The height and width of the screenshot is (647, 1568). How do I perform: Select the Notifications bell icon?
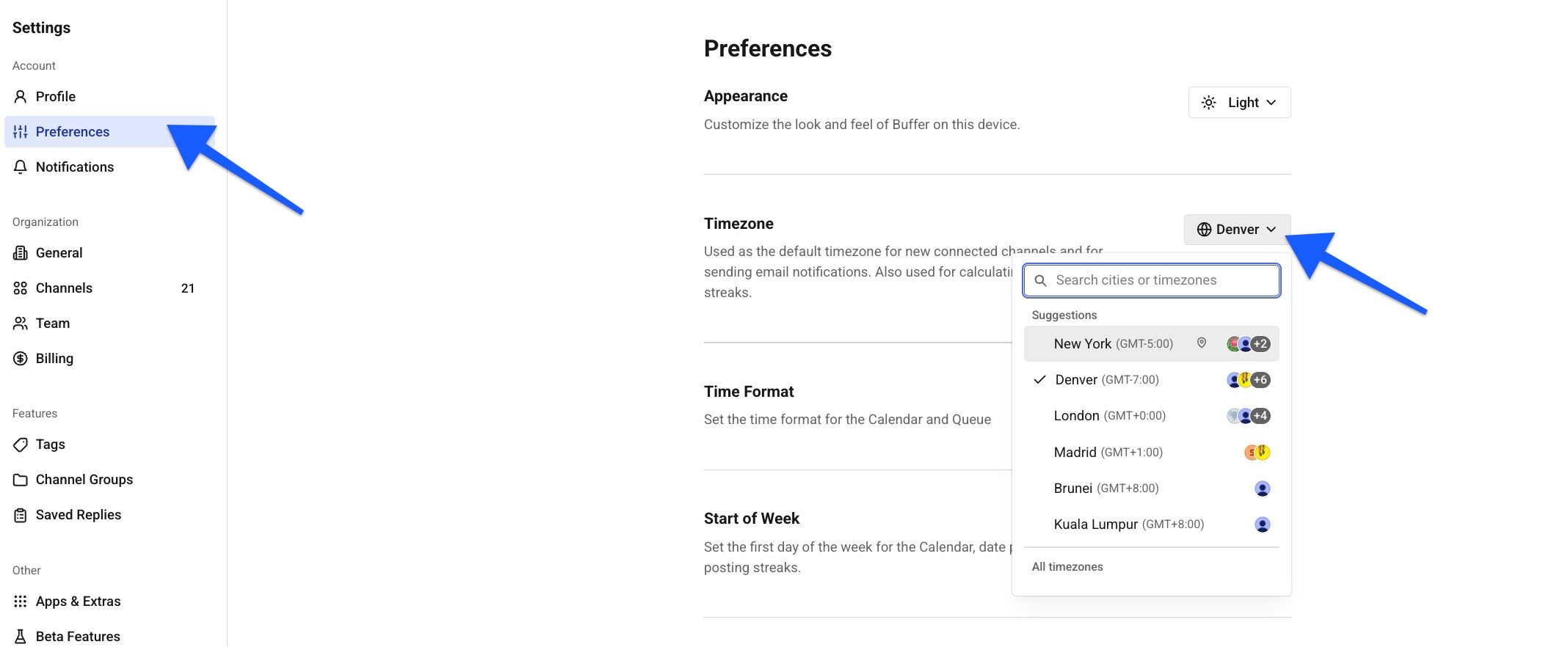[x=19, y=167]
